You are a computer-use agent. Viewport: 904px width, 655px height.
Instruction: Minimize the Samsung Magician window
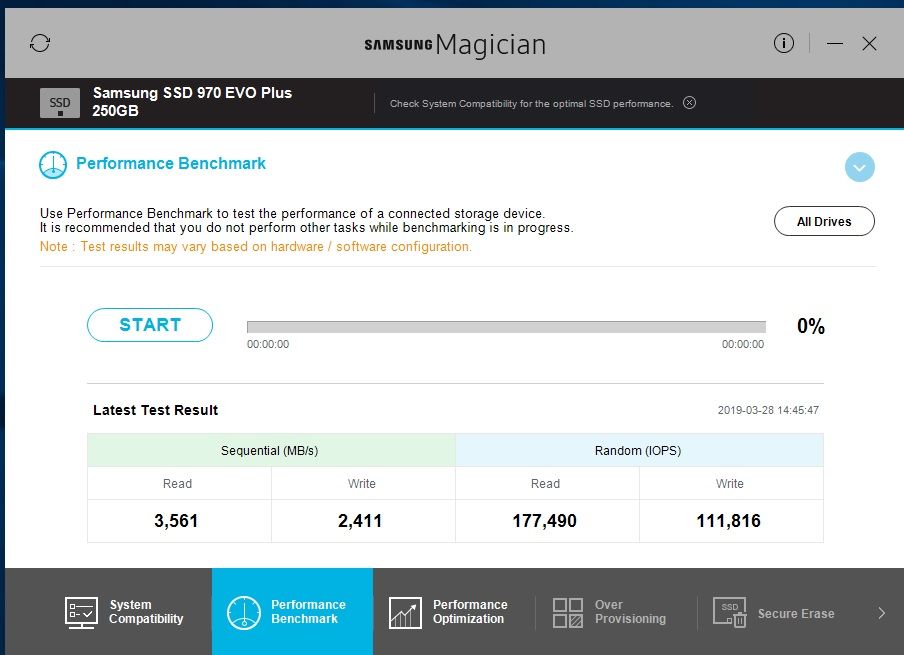(x=835, y=44)
